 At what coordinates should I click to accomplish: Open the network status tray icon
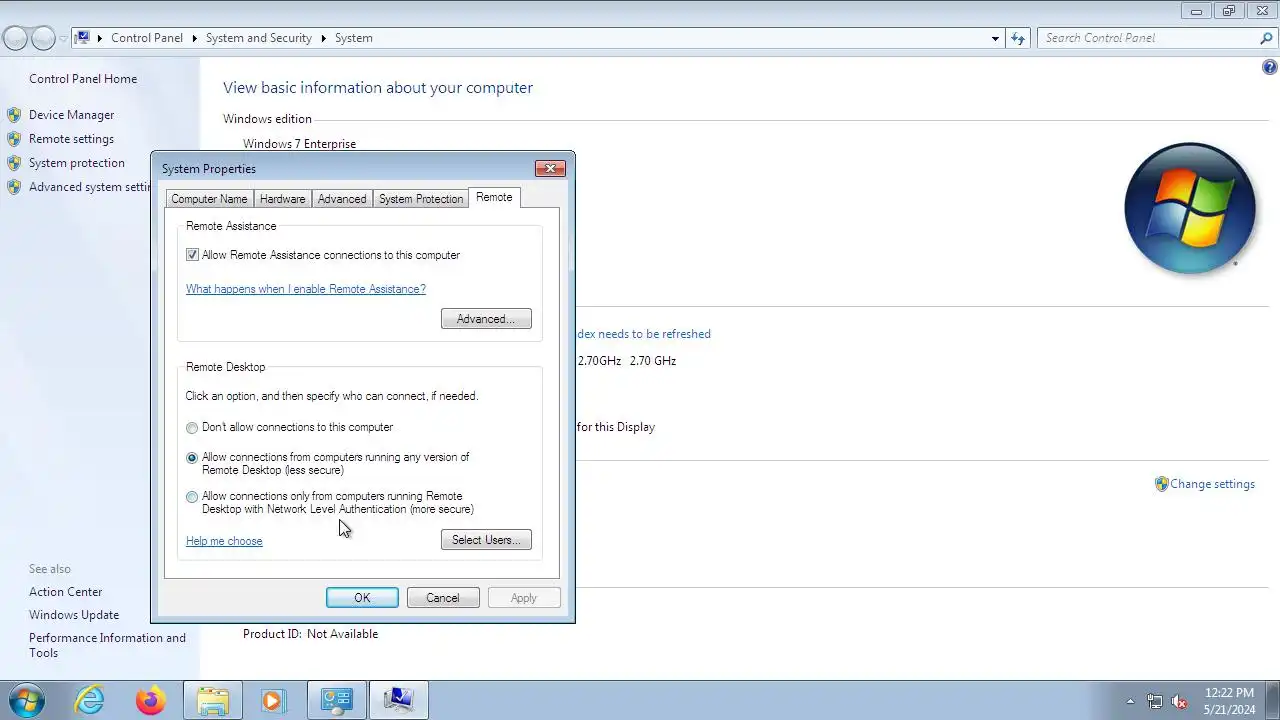1155,701
